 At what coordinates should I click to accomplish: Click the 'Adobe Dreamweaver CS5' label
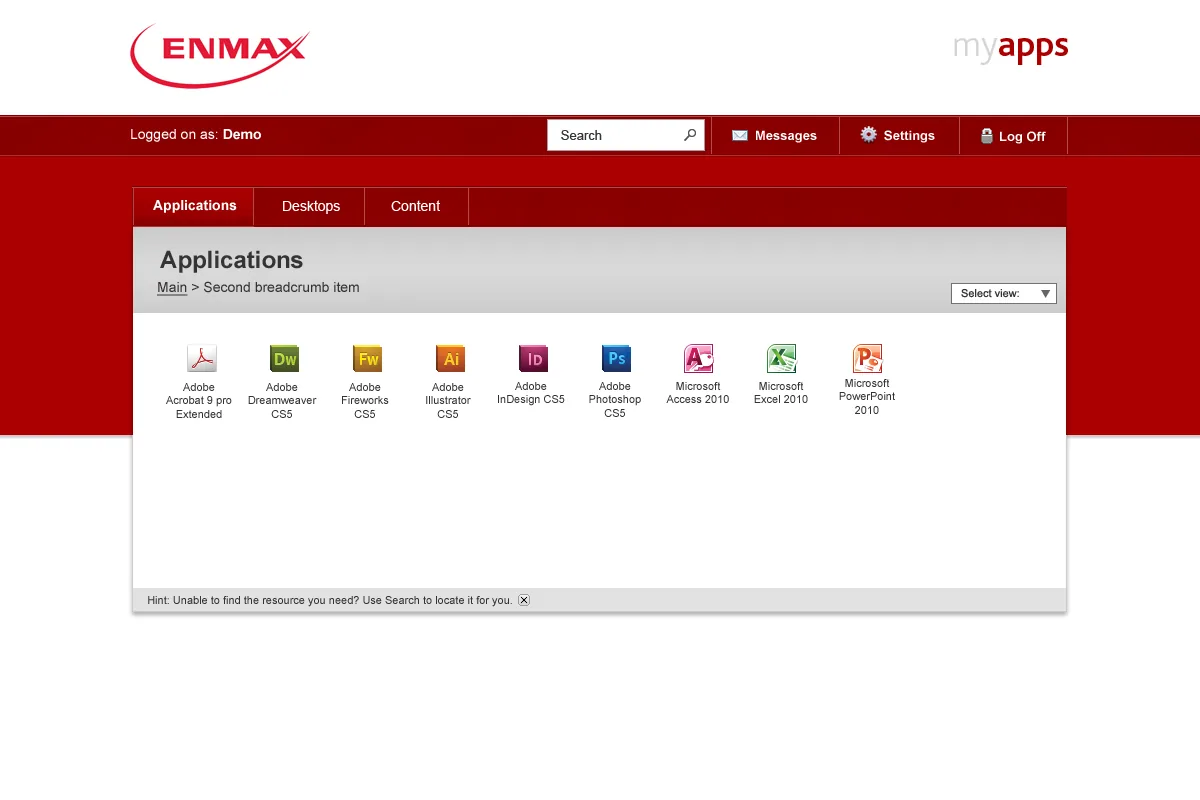click(x=282, y=401)
